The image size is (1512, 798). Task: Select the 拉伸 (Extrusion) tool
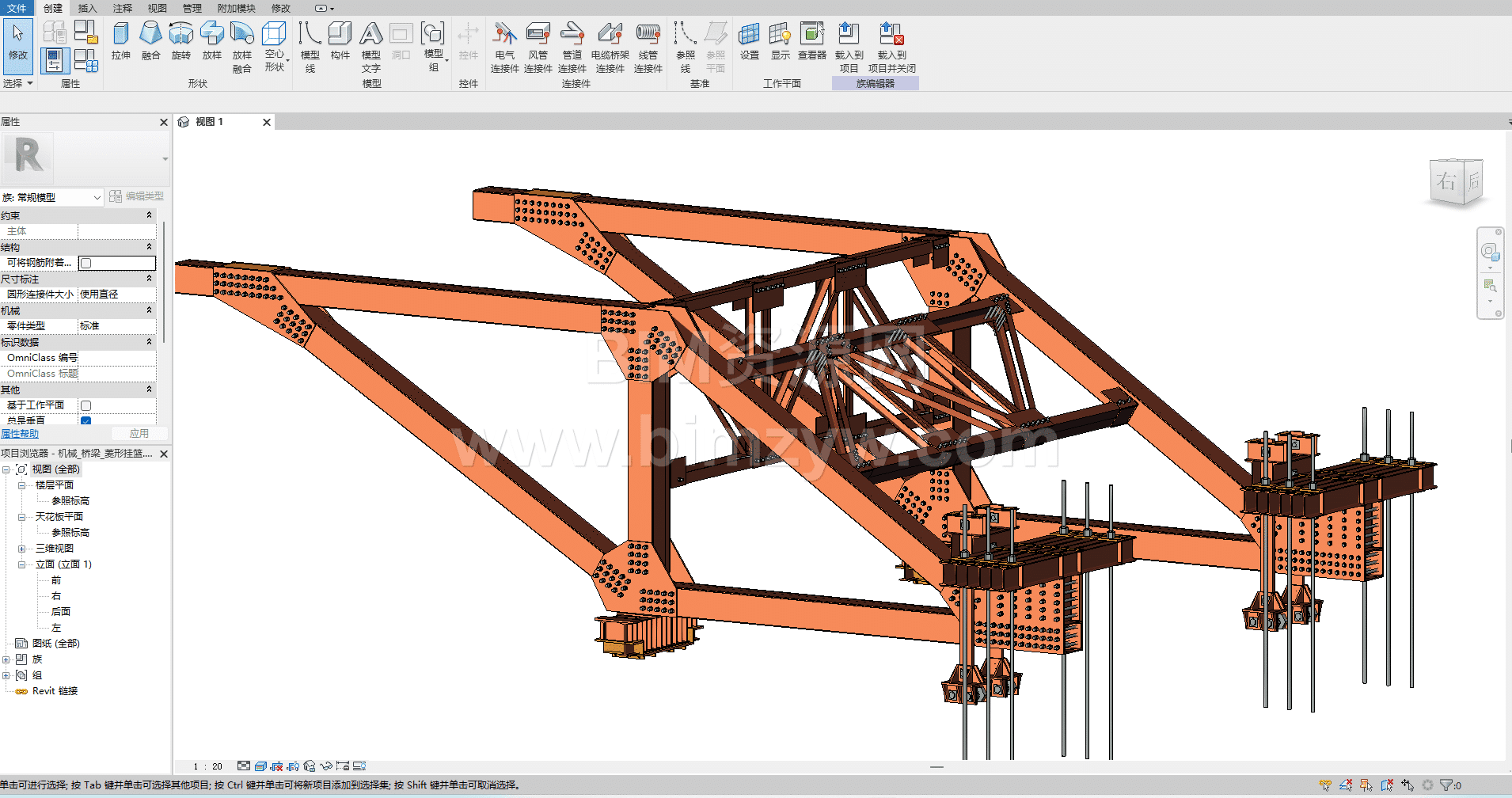(120, 40)
